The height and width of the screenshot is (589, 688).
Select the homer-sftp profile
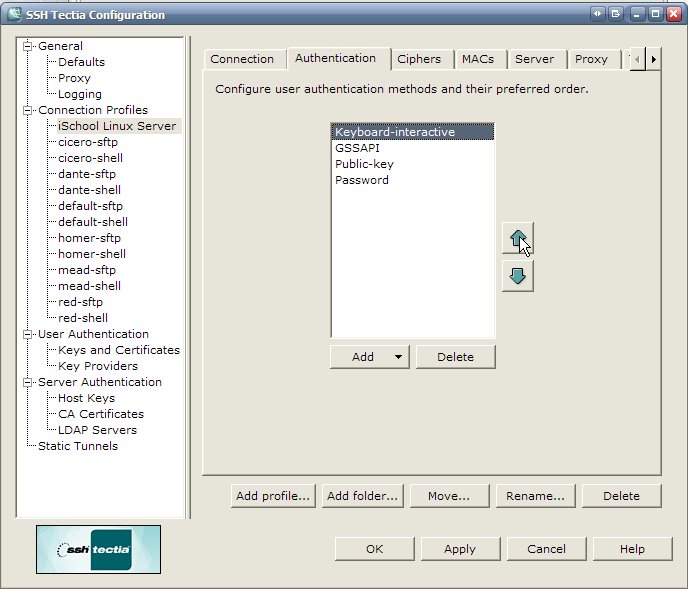click(x=90, y=238)
